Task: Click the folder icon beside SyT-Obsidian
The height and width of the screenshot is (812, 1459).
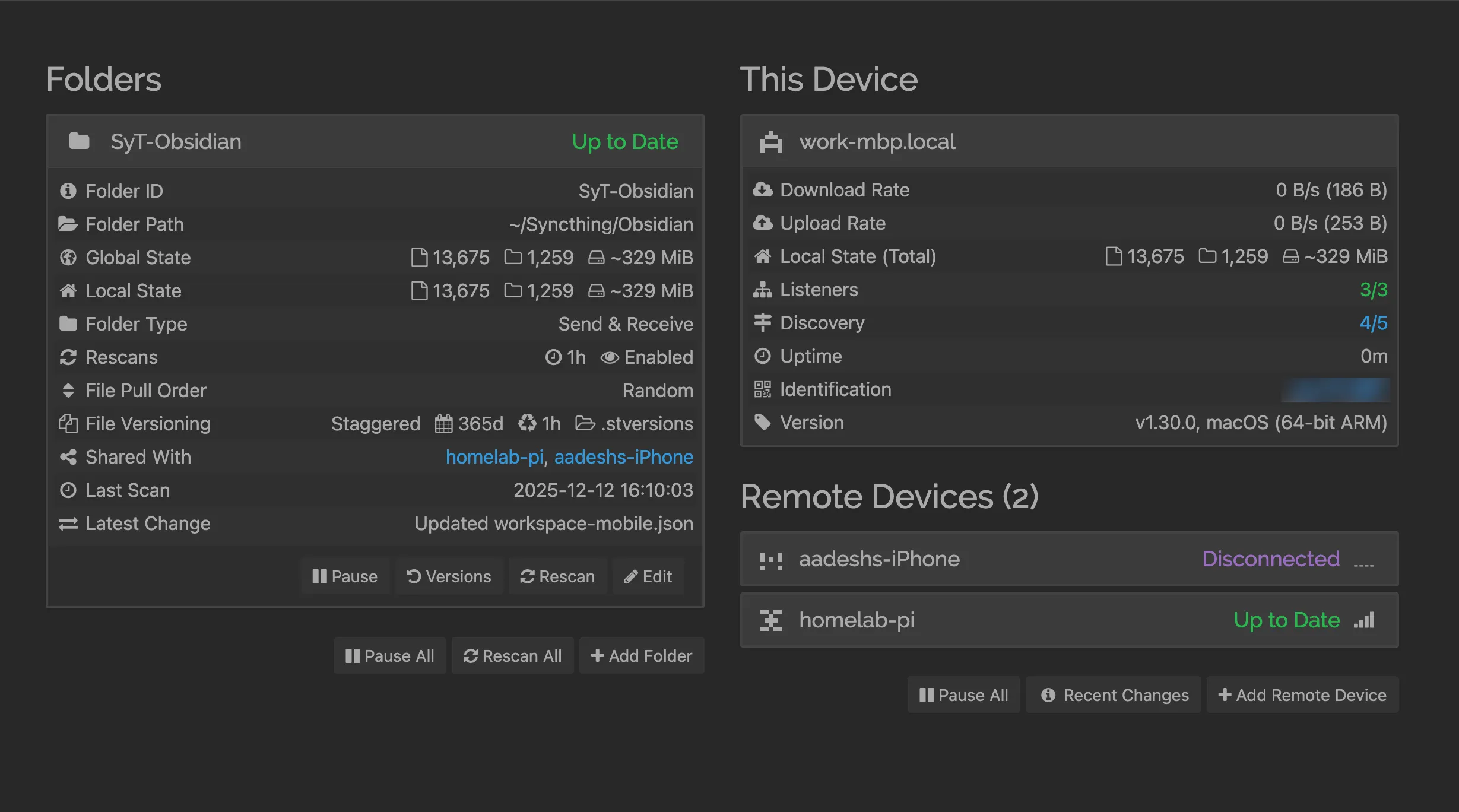Action: 79,141
